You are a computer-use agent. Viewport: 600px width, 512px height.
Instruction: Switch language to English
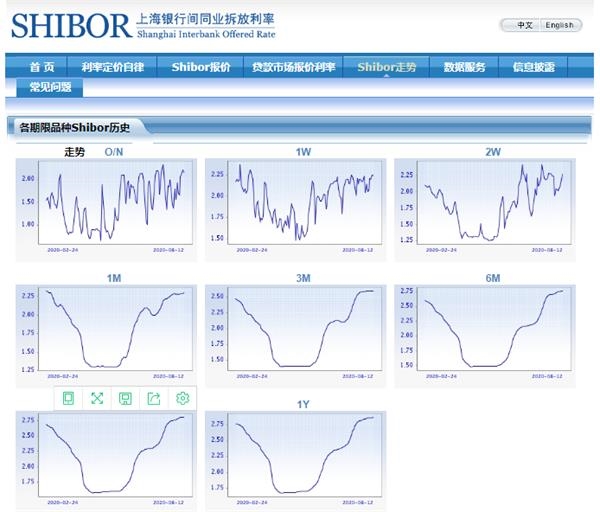560,25
